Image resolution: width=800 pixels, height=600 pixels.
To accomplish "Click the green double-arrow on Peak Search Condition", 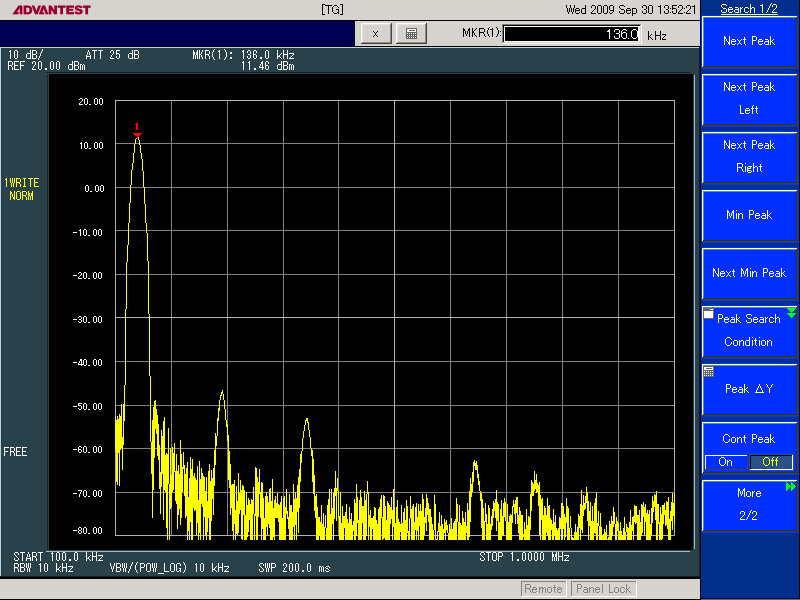I will (x=791, y=313).
